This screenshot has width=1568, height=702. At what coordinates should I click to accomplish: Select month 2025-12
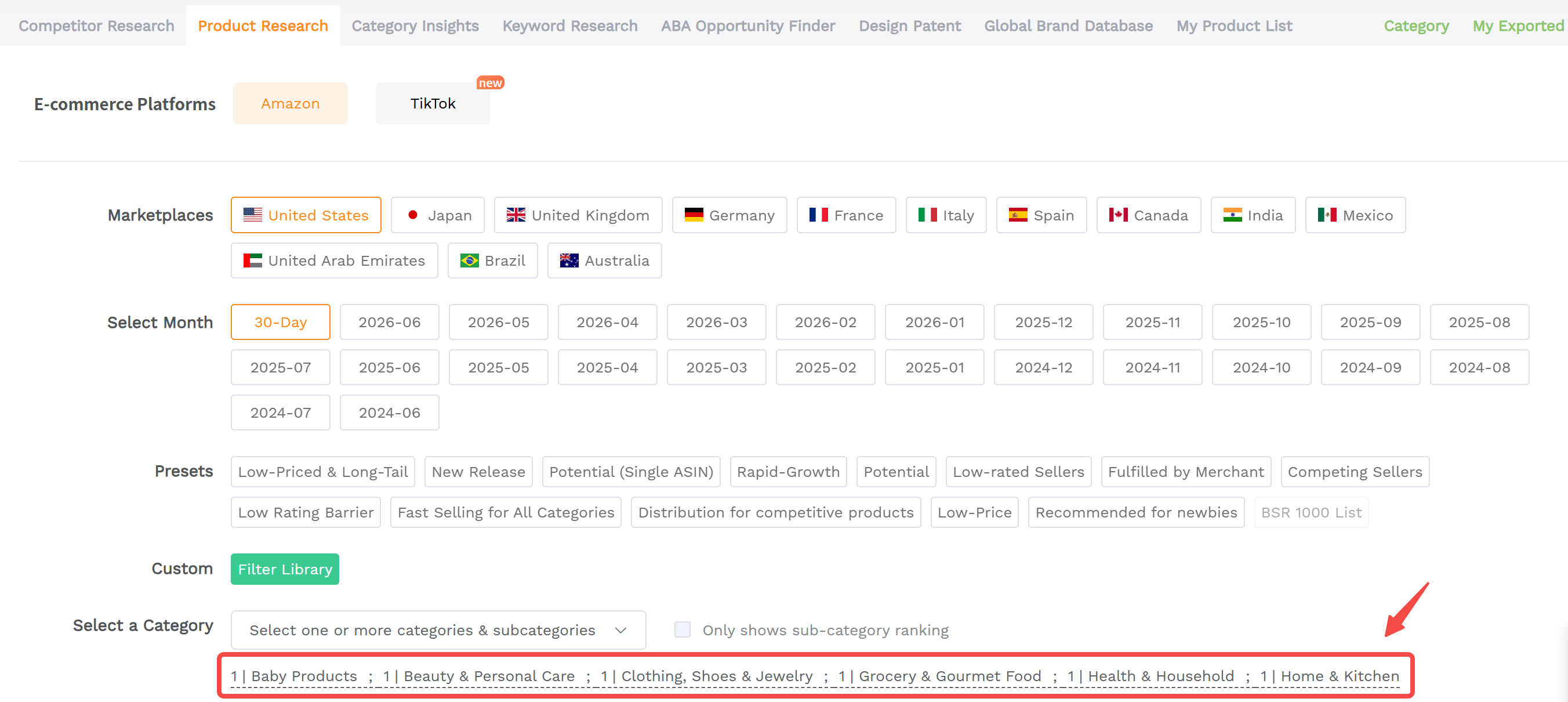click(1043, 322)
